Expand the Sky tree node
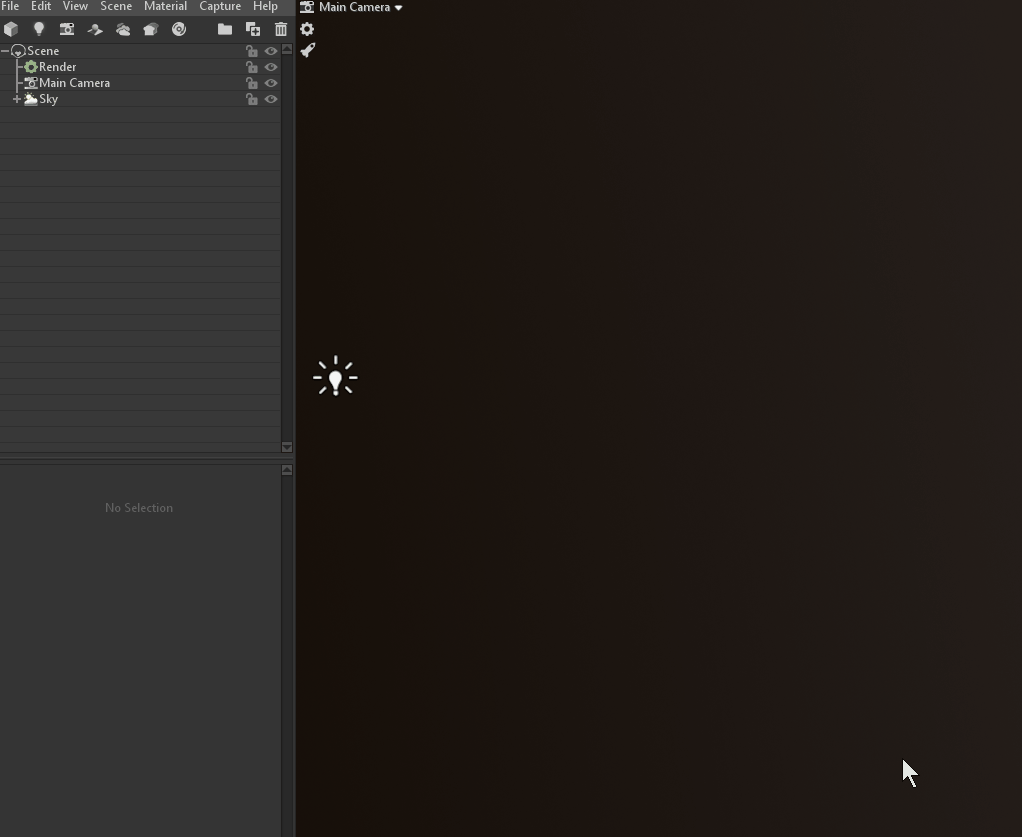Image resolution: width=1022 pixels, height=837 pixels. tap(17, 99)
